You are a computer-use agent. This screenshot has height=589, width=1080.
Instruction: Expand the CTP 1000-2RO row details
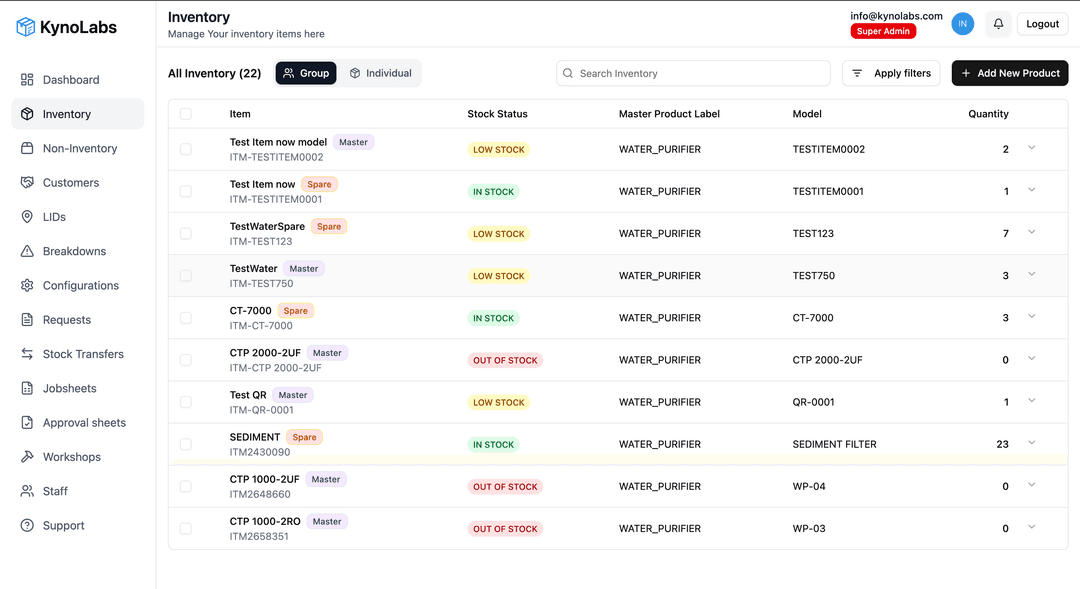click(x=1032, y=527)
